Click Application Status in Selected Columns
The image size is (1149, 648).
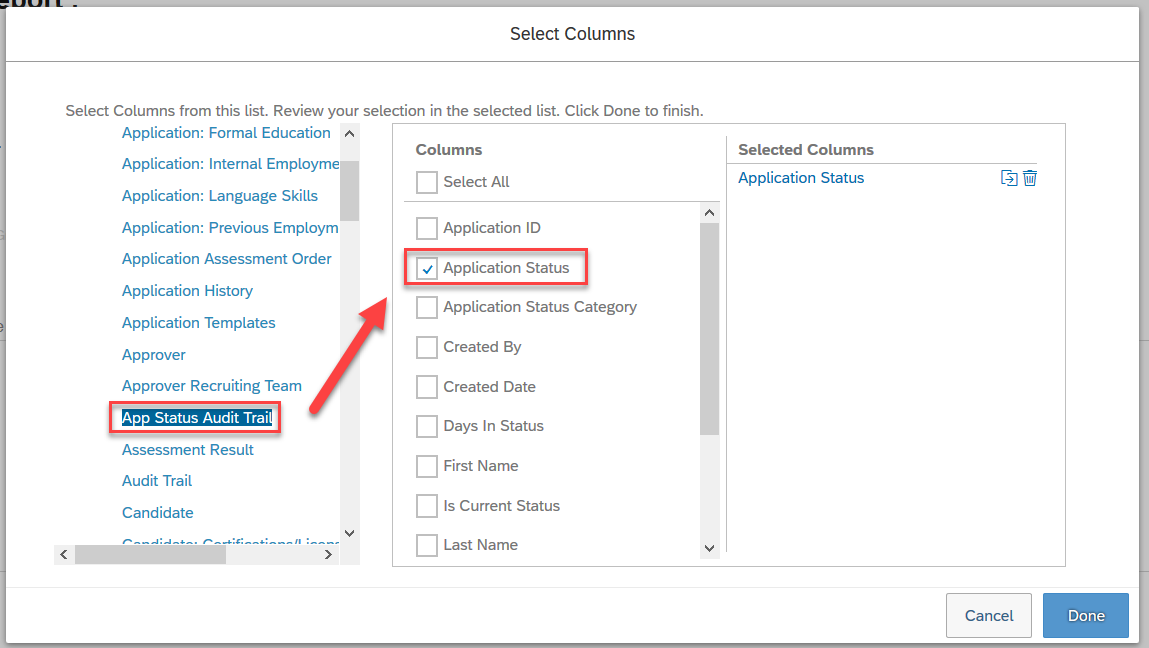pos(801,178)
